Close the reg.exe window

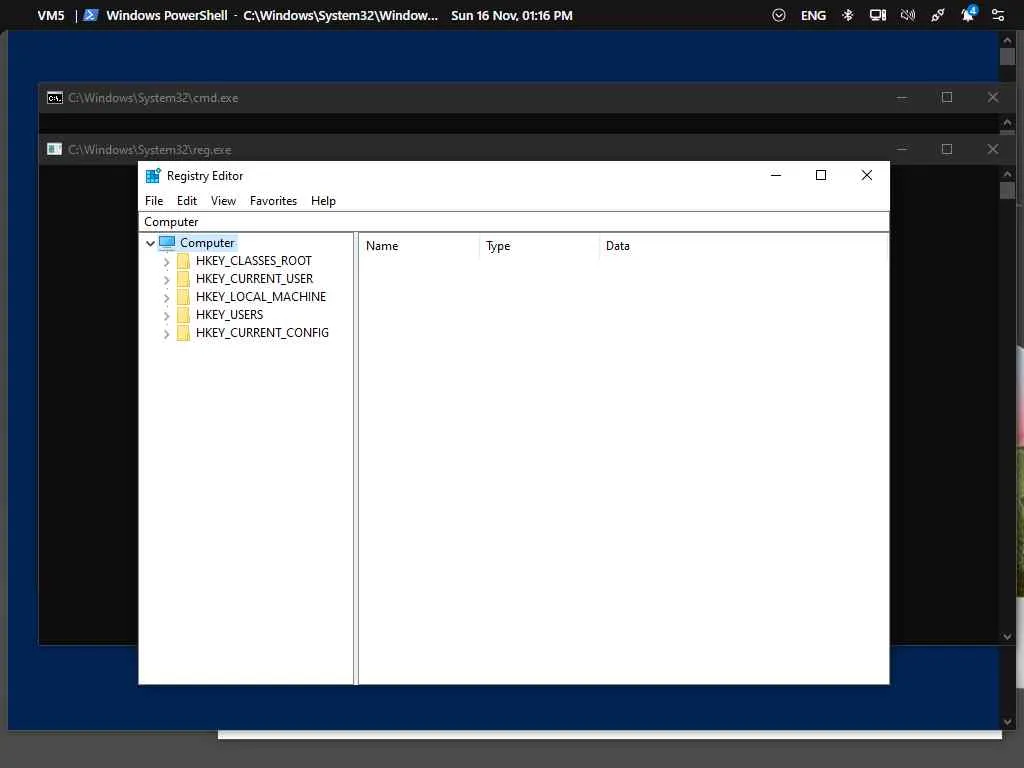tap(993, 150)
